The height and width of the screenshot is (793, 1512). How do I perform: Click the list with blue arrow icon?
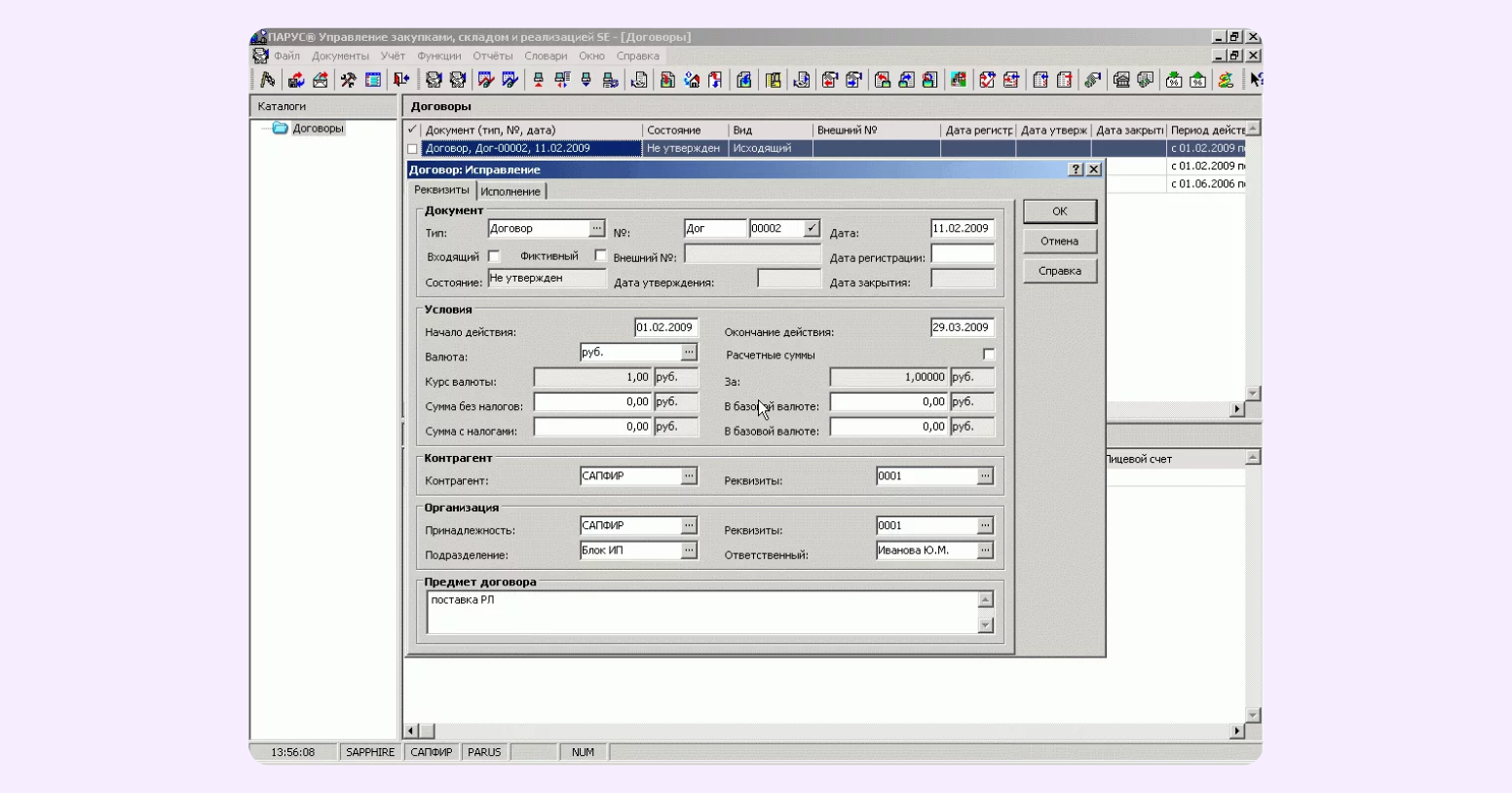pyautogui.click(x=1039, y=80)
